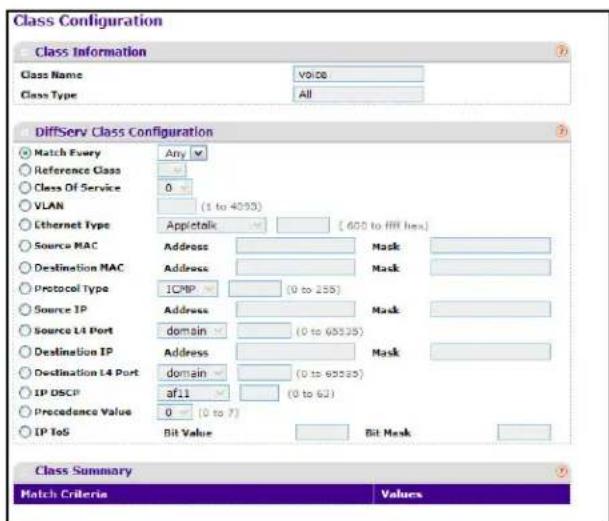This screenshot has width=609, height=521.
Task: Click the Source L4 Port number field
Action: click(x=264, y=331)
